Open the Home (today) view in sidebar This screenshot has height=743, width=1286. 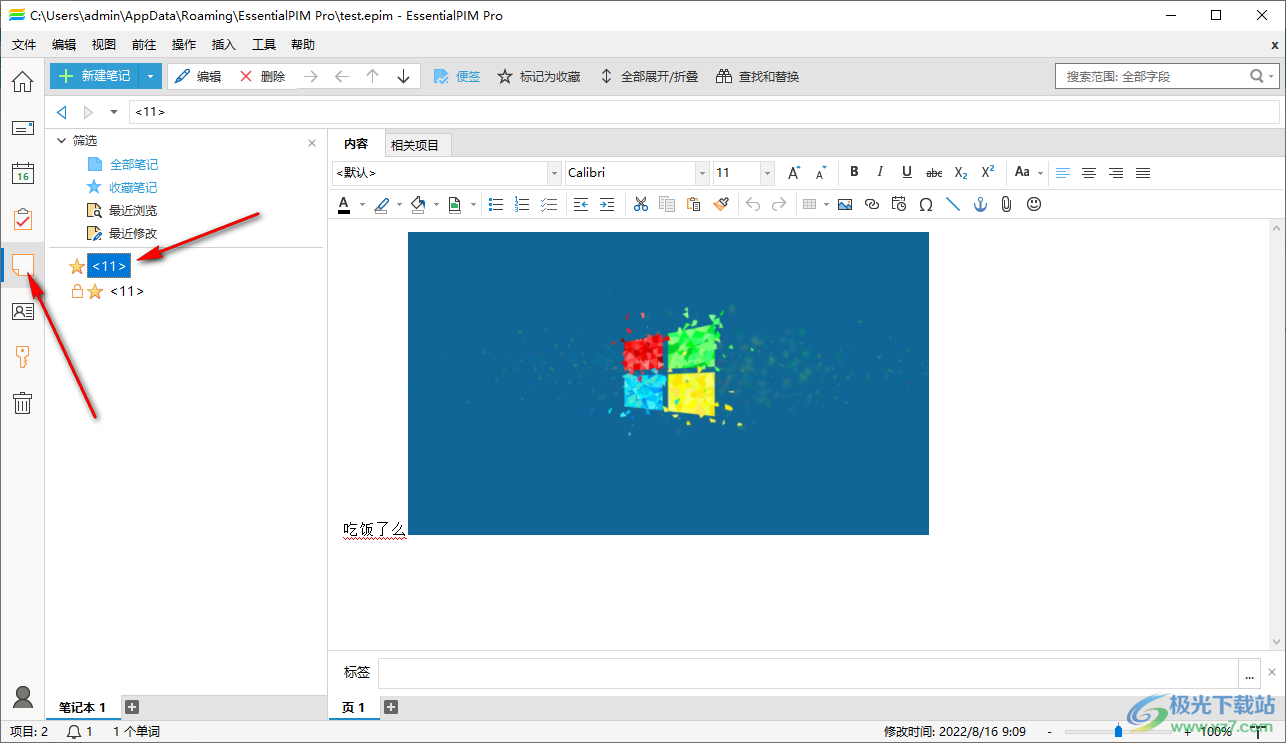click(x=22, y=82)
